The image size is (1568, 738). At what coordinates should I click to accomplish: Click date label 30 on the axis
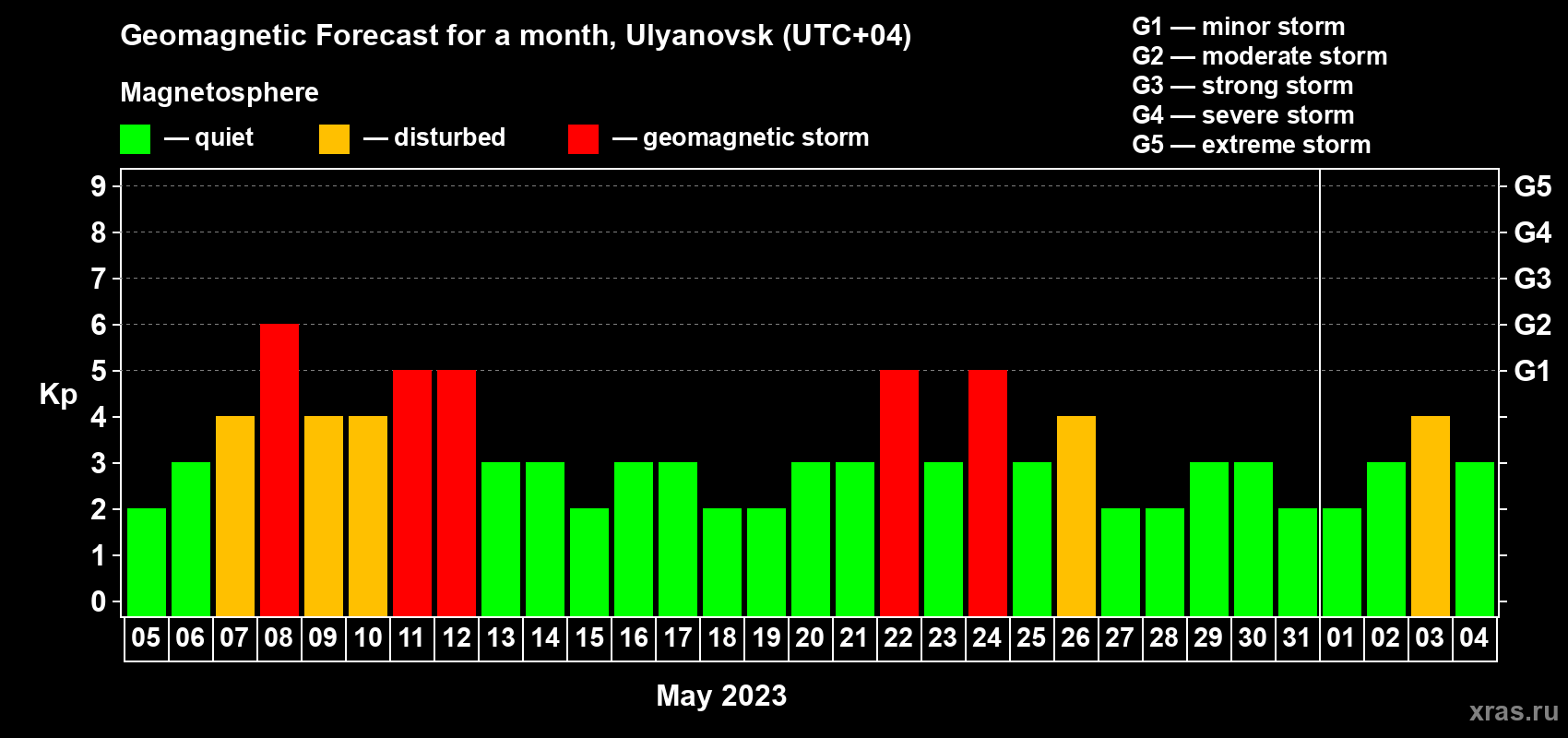1253,638
